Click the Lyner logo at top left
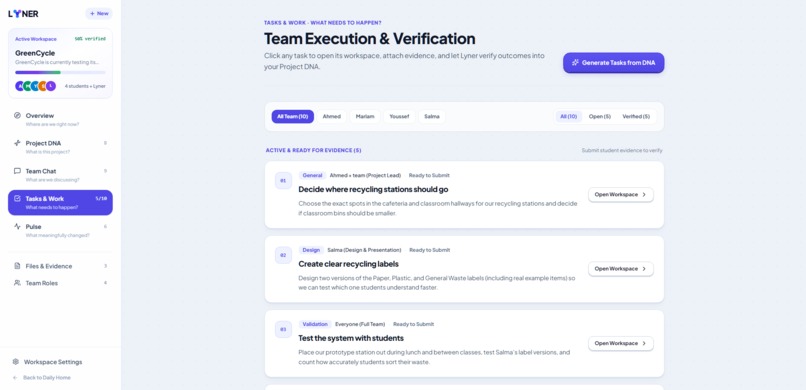Screen dimensions: 806x390 tap(23, 14)
